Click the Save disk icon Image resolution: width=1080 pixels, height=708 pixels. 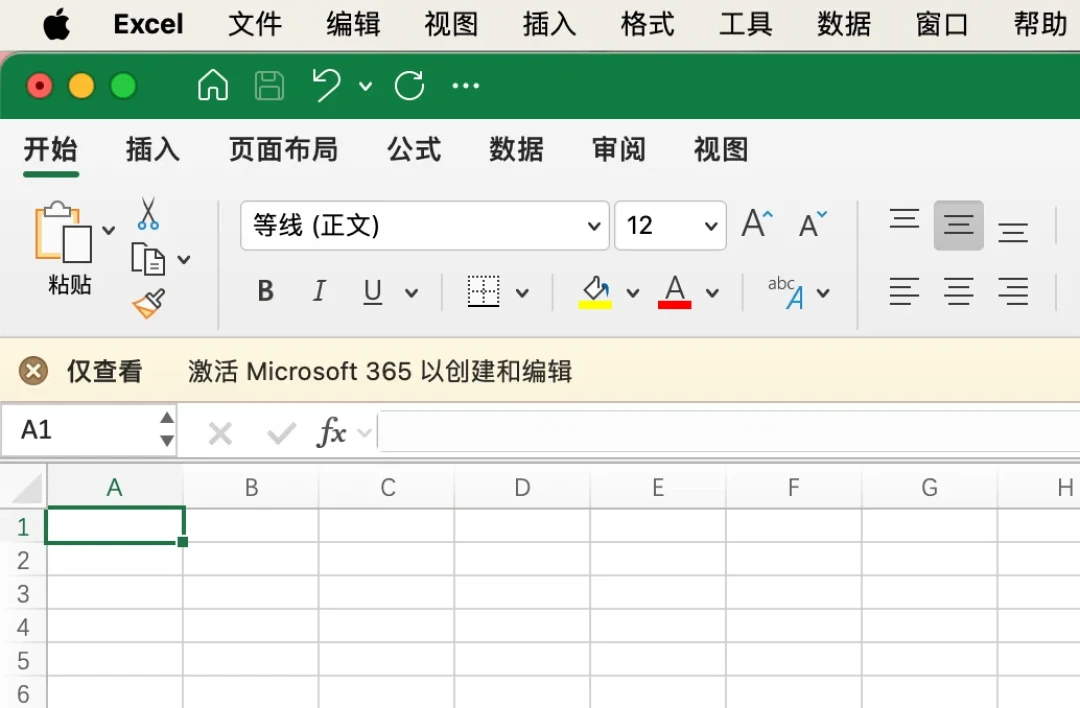point(269,85)
